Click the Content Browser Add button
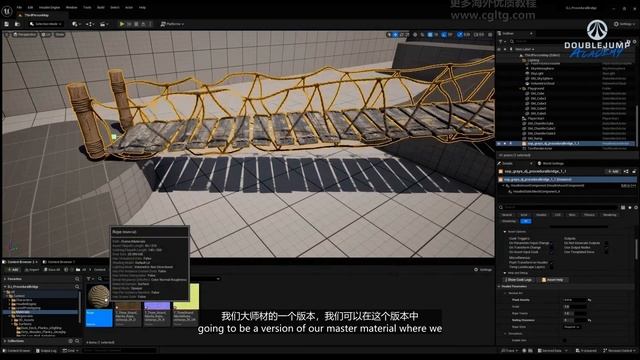The image size is (640, 360). [x=13, y=270]
